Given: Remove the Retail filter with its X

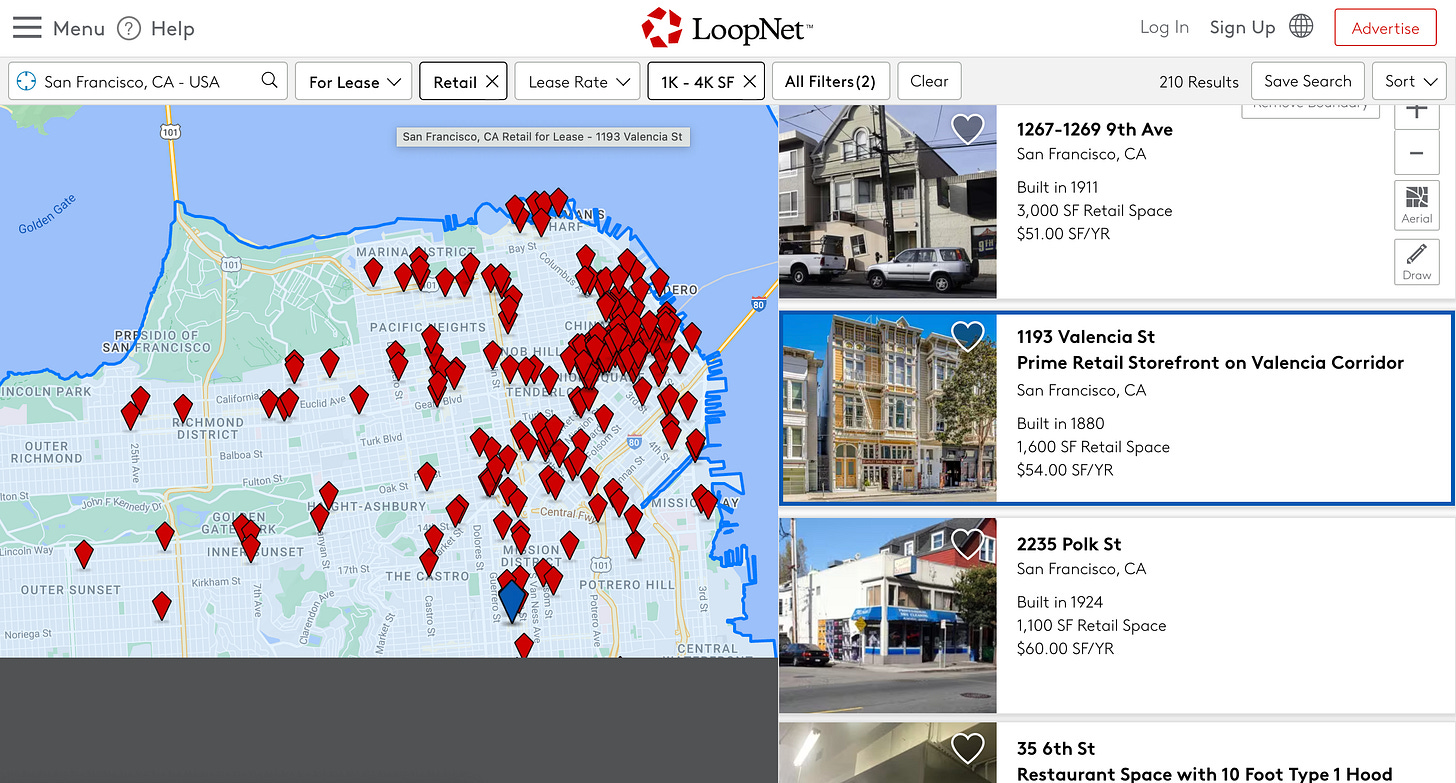Looking at the screenshot, I should (492, 82).
